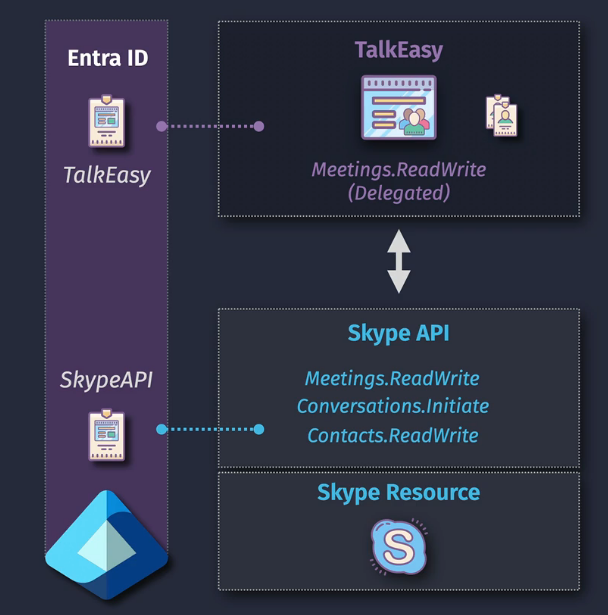608x615 pixels.
Task: Click the italic 'TalkEasy' label under the badge
Action: (107, 175)
